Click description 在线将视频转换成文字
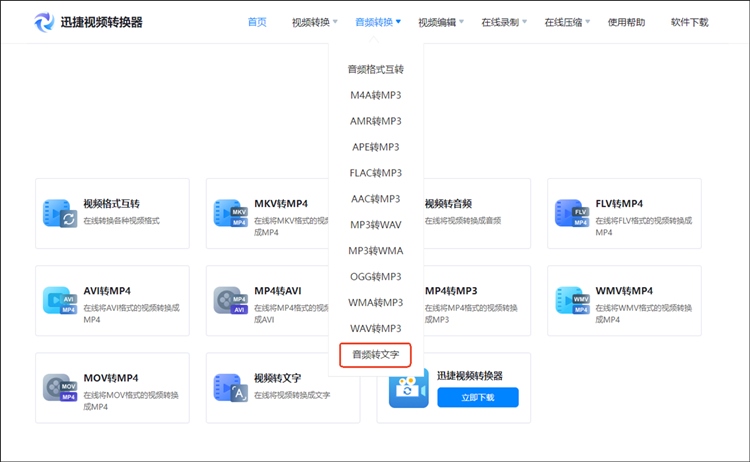Image resolution: width=750 pixels, height=462 pixels. 292,395
